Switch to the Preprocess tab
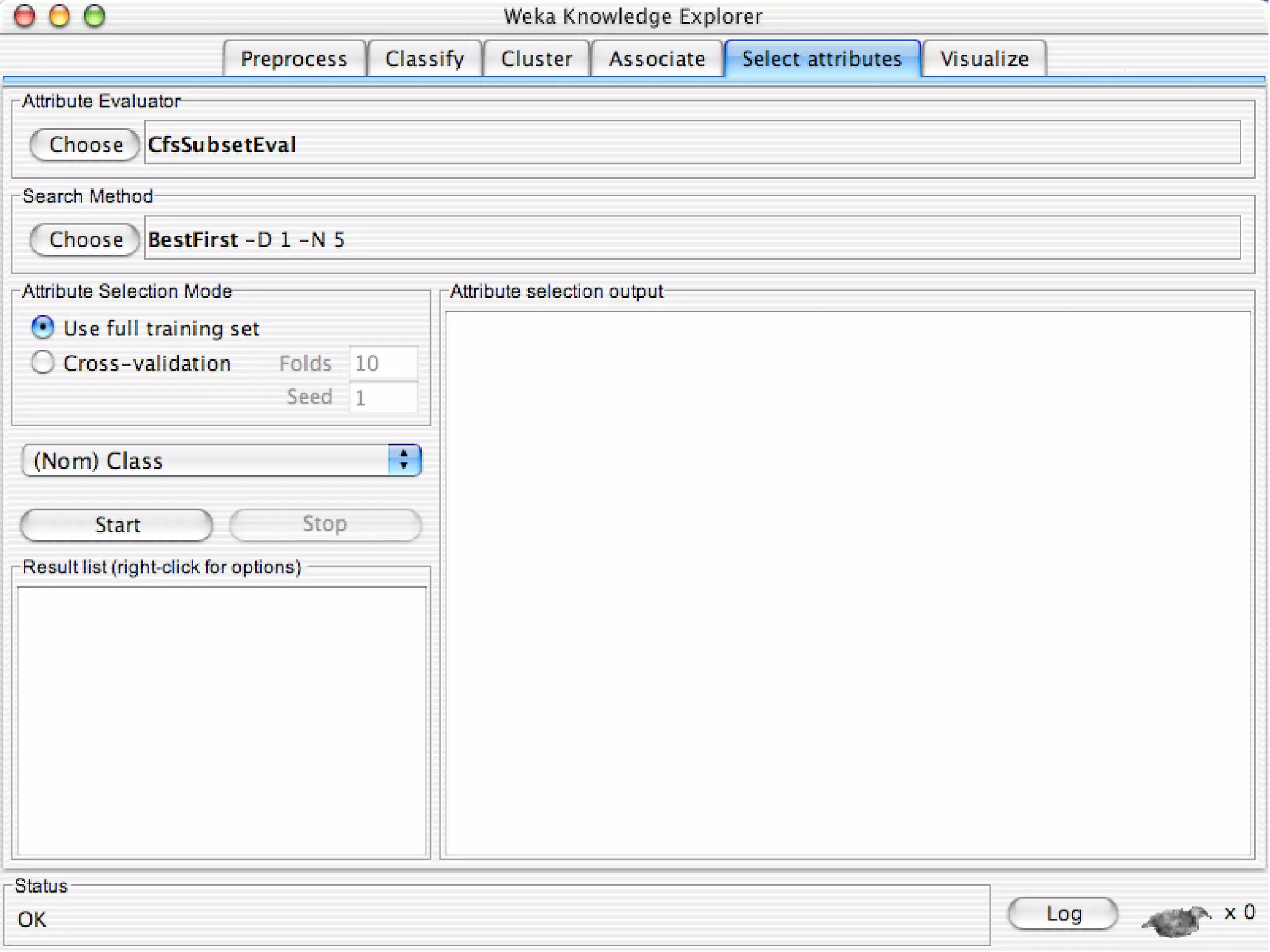Viewport: 1270px width, 952px height. (294, 59)
